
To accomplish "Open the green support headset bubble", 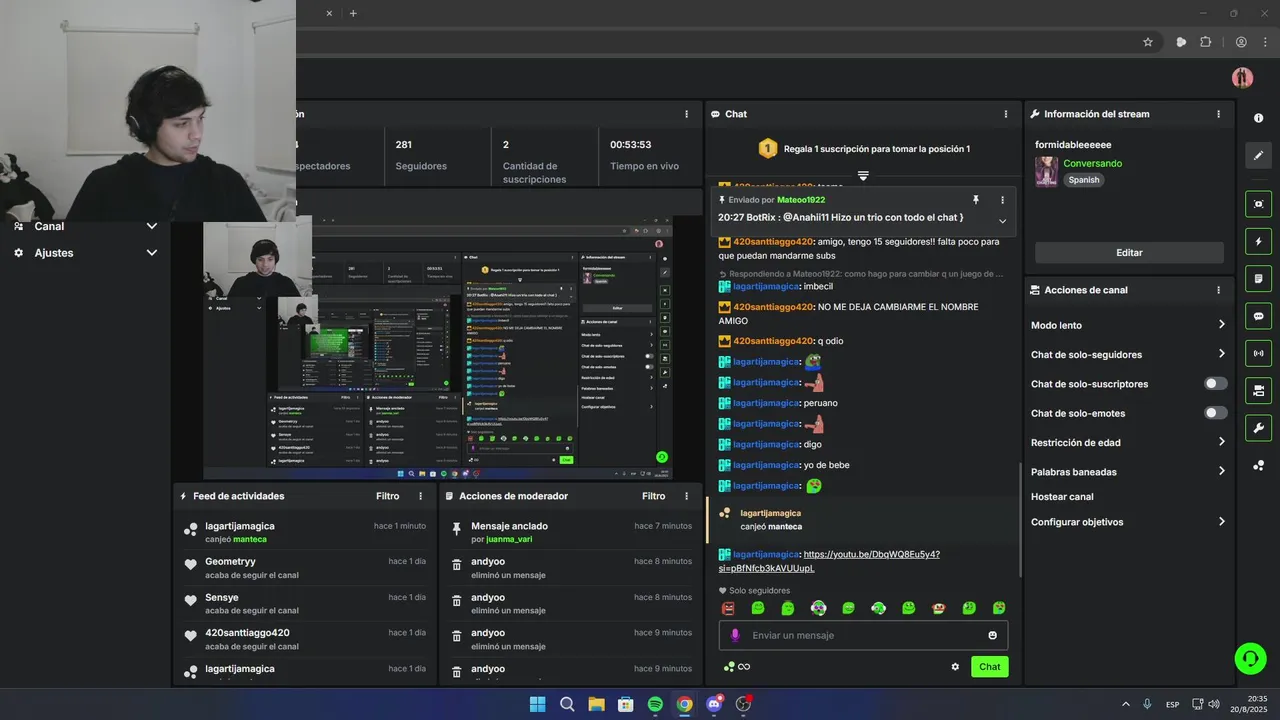I will 1250,657.
